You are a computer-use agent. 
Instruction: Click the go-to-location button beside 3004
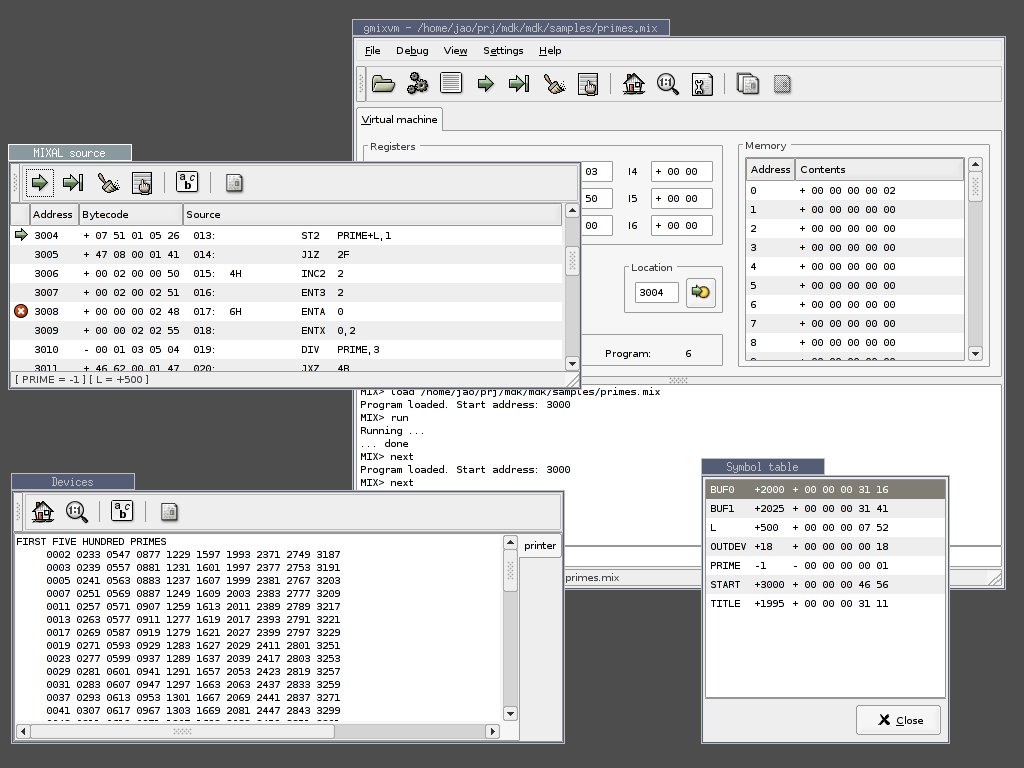(701, 292)
